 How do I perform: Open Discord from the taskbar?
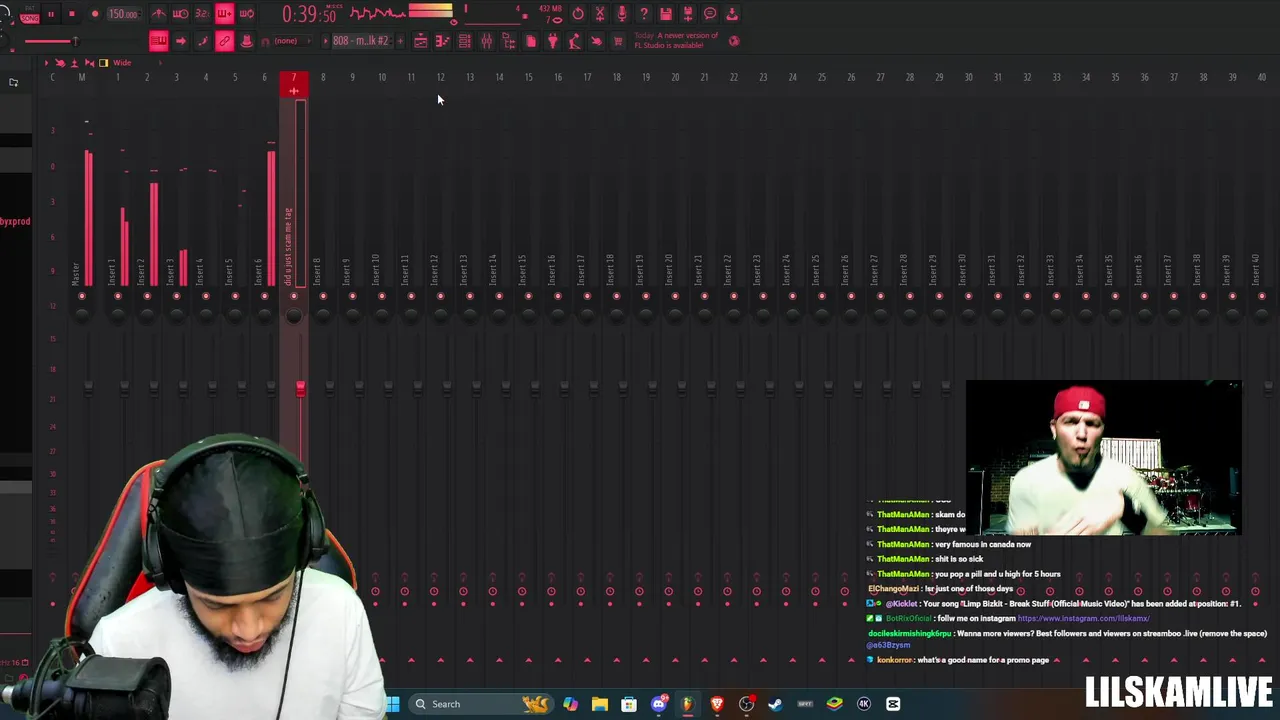(658, 704)
